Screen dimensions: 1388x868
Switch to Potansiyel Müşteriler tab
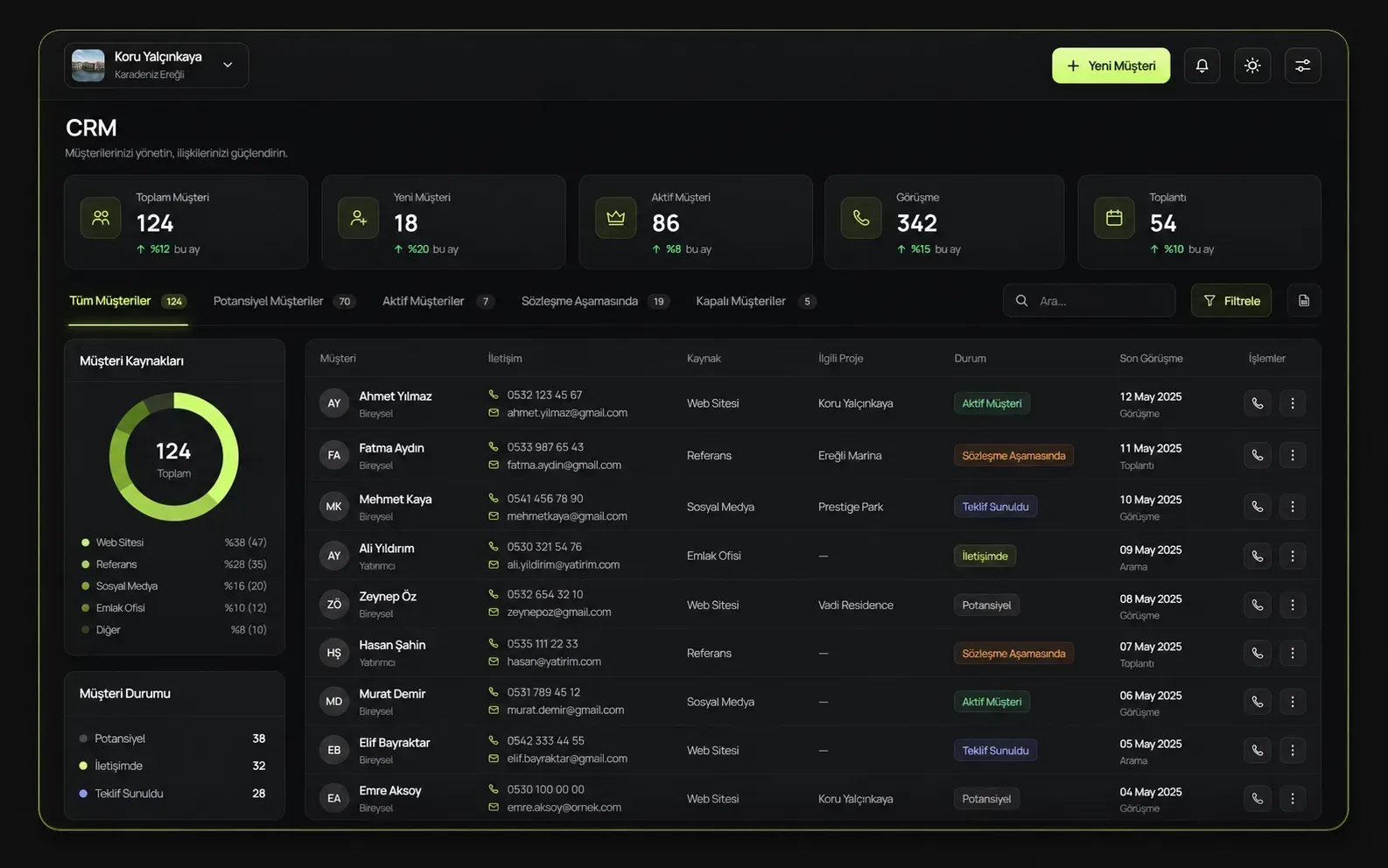pos(284,301)
